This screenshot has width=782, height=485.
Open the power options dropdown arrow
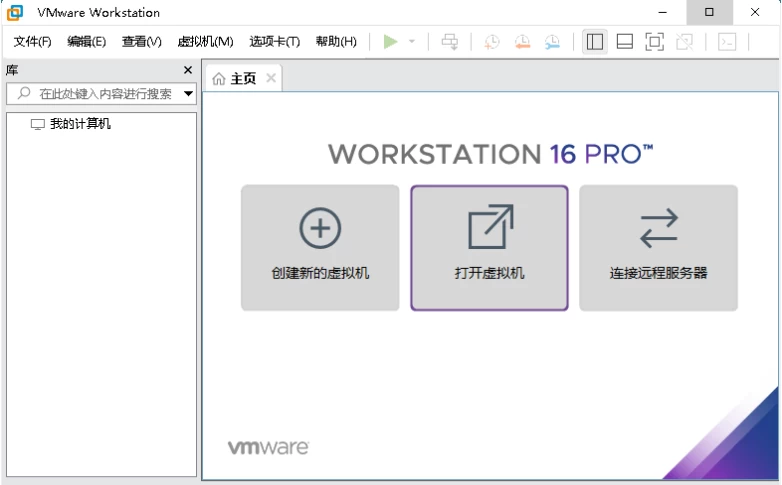tap(411, 42)
